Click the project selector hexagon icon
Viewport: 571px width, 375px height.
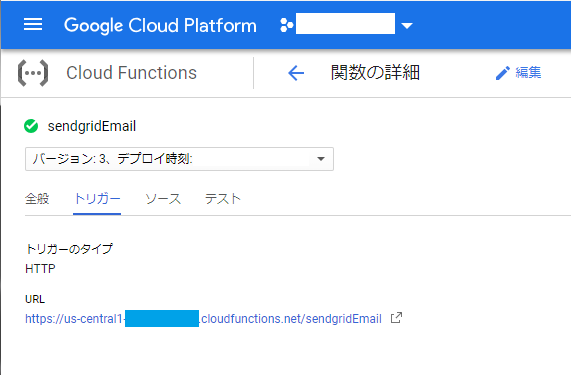point(286,25)
